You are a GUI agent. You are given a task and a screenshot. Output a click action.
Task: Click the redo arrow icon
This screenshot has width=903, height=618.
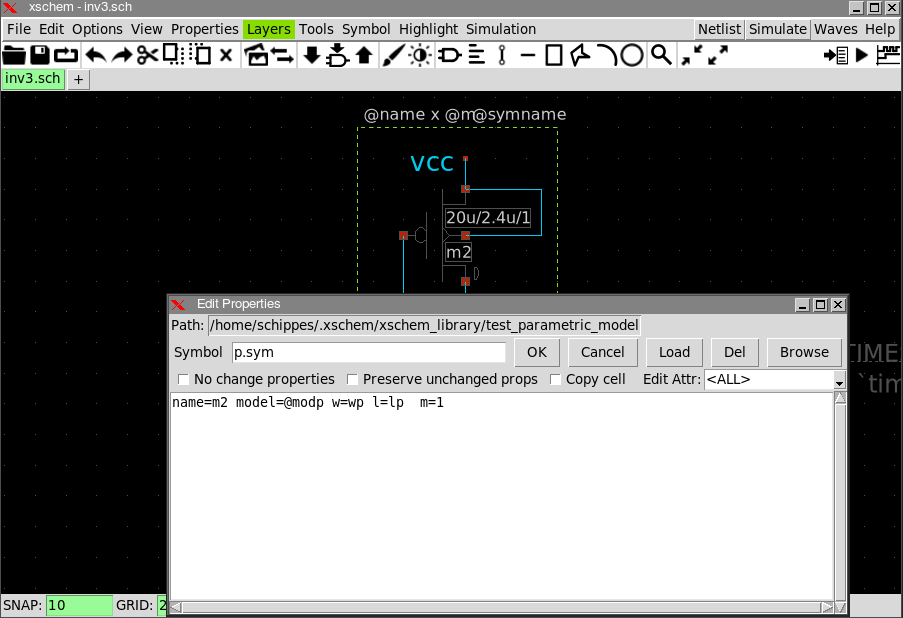coord(122,55)
